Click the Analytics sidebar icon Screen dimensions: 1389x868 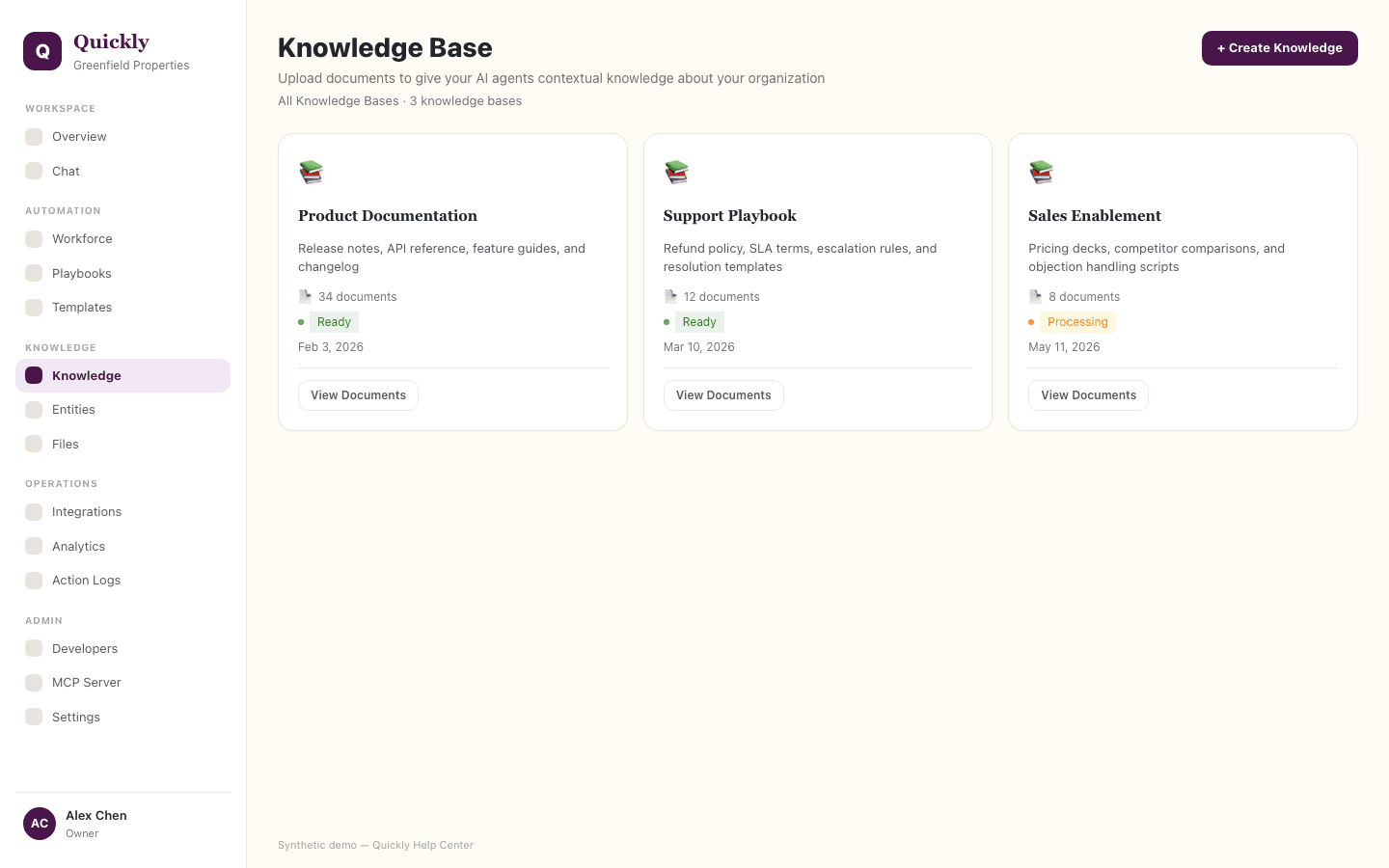[34, 546]
